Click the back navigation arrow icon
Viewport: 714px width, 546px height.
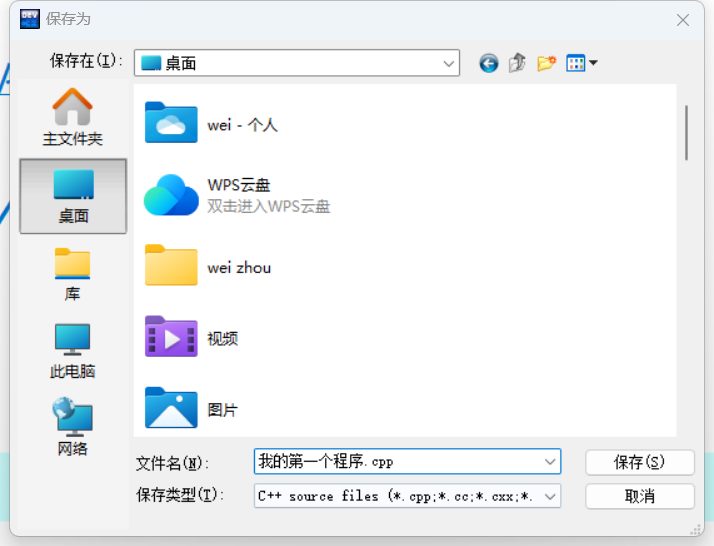[488, 63]
